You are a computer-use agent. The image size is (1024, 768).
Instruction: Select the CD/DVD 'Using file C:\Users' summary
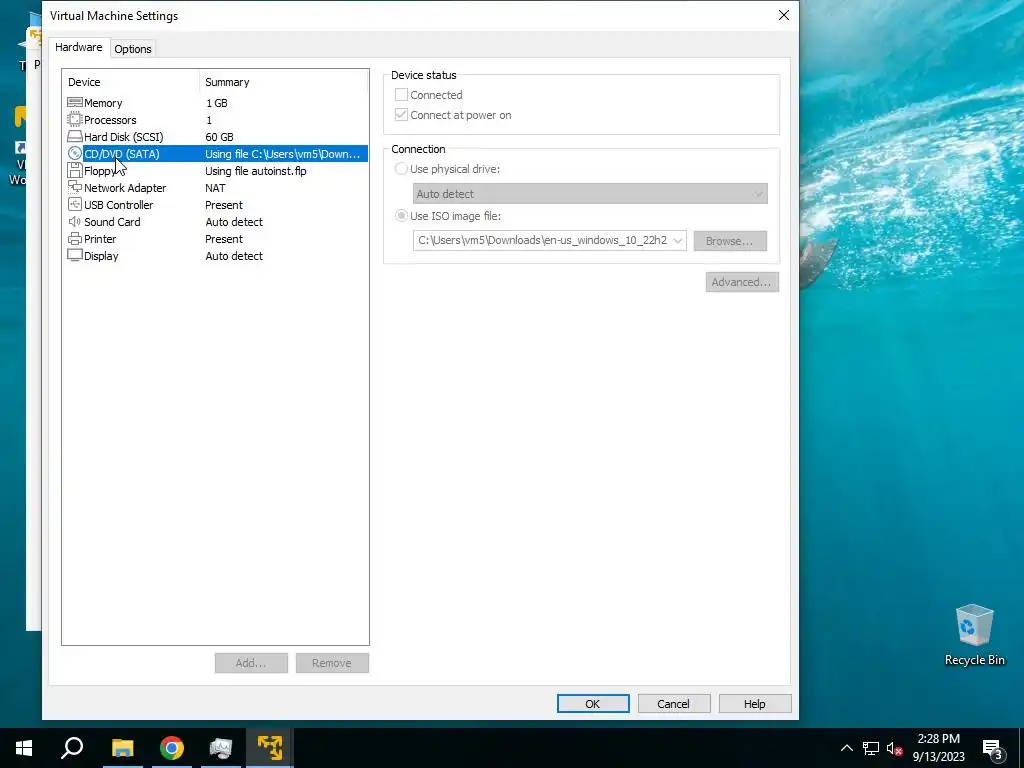click(x=282, y=153)
